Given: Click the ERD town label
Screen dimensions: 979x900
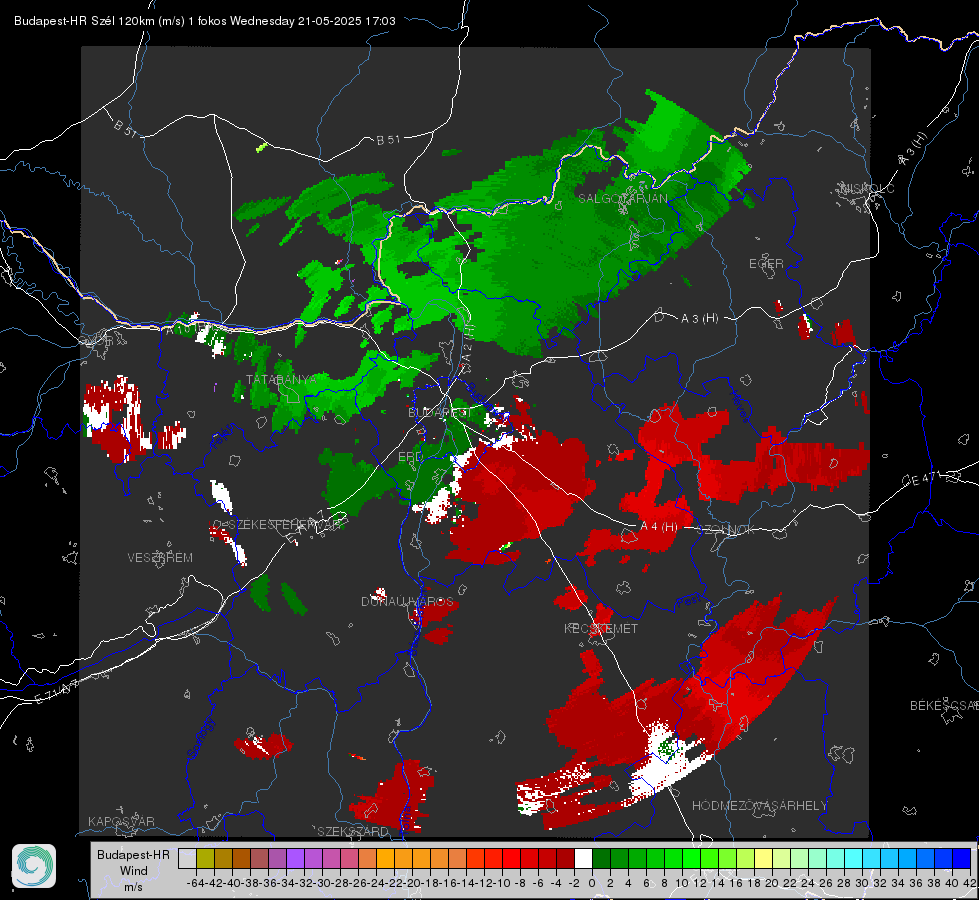Looking at the screenshot, I should tap(410, 457).
